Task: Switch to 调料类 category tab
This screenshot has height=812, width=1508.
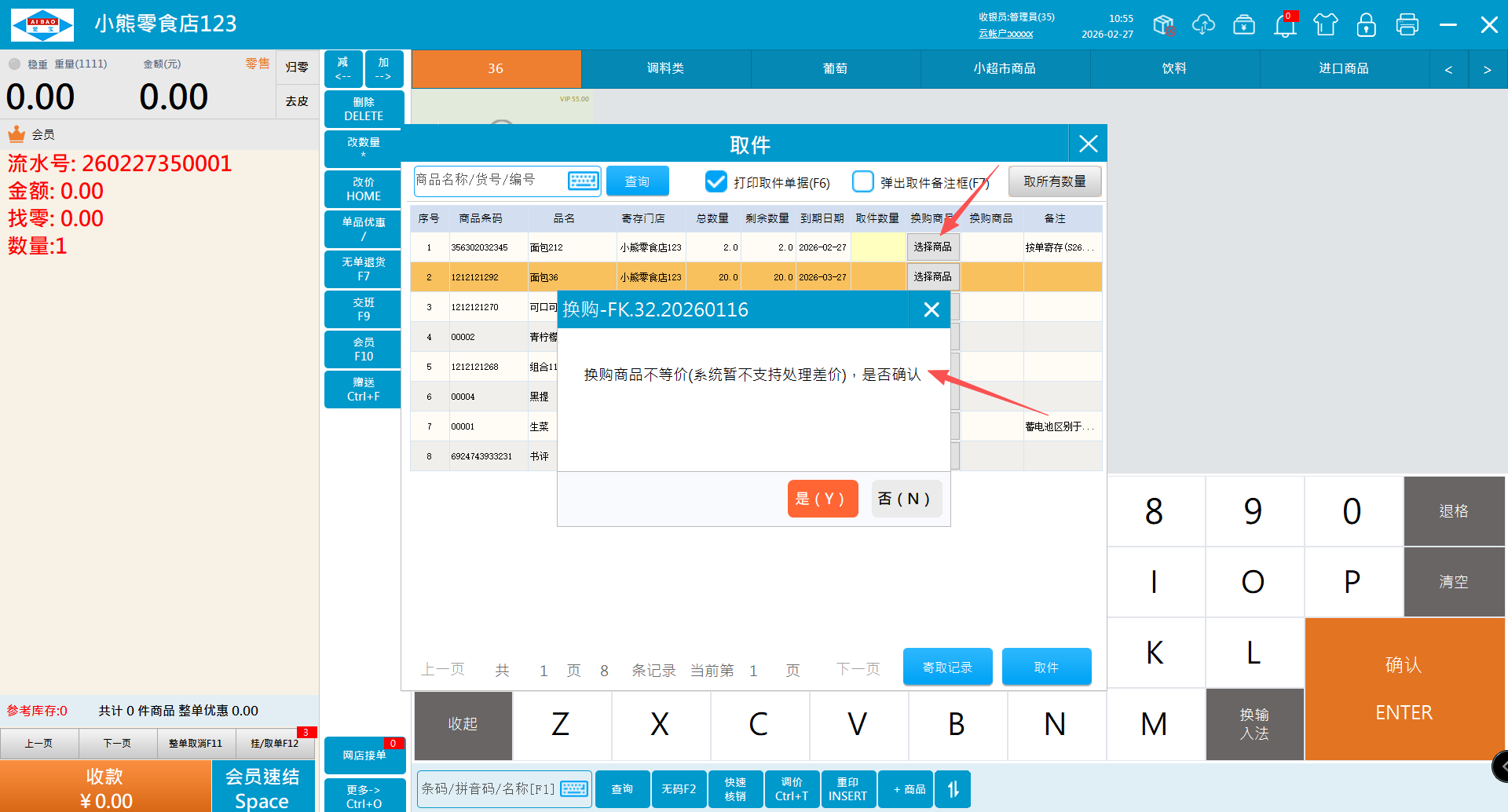Action: [665, 69]
